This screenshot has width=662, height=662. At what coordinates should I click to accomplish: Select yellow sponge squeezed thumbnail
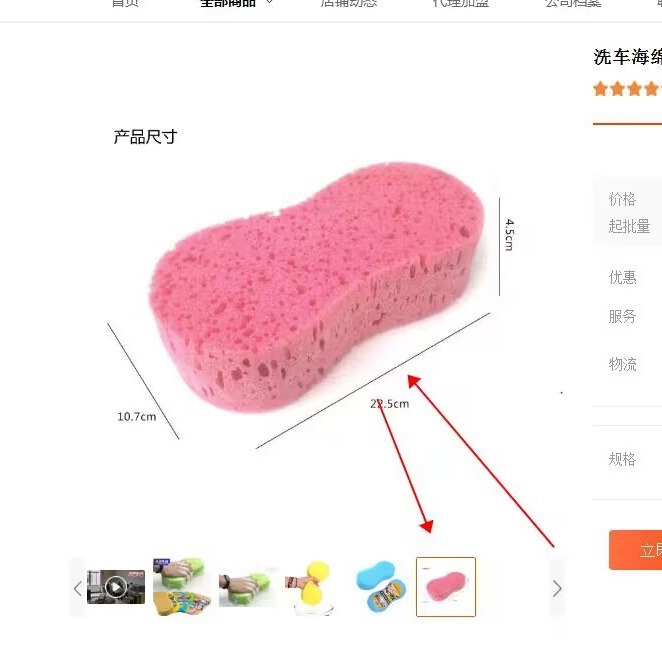point(313,587)
